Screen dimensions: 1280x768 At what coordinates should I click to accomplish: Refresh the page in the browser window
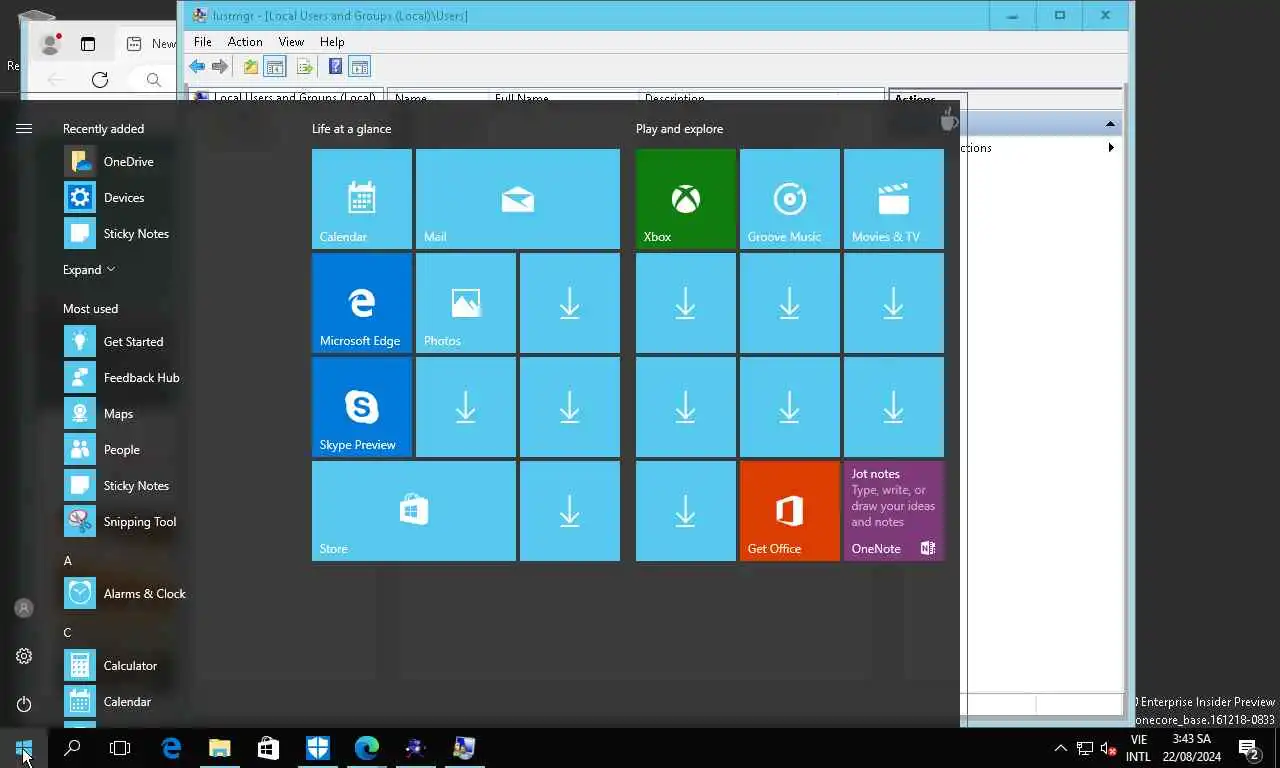(x=100, y=80)
